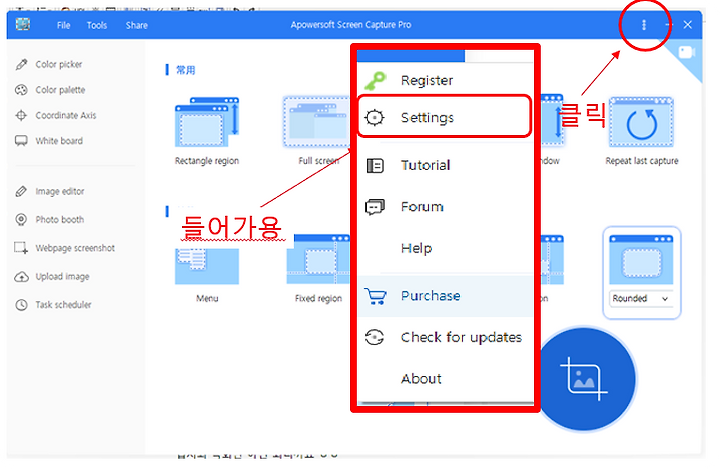The image size is (720, 469).
Task: Open Tutorial from the dropdown menu
Action: (x=445, y=165)
